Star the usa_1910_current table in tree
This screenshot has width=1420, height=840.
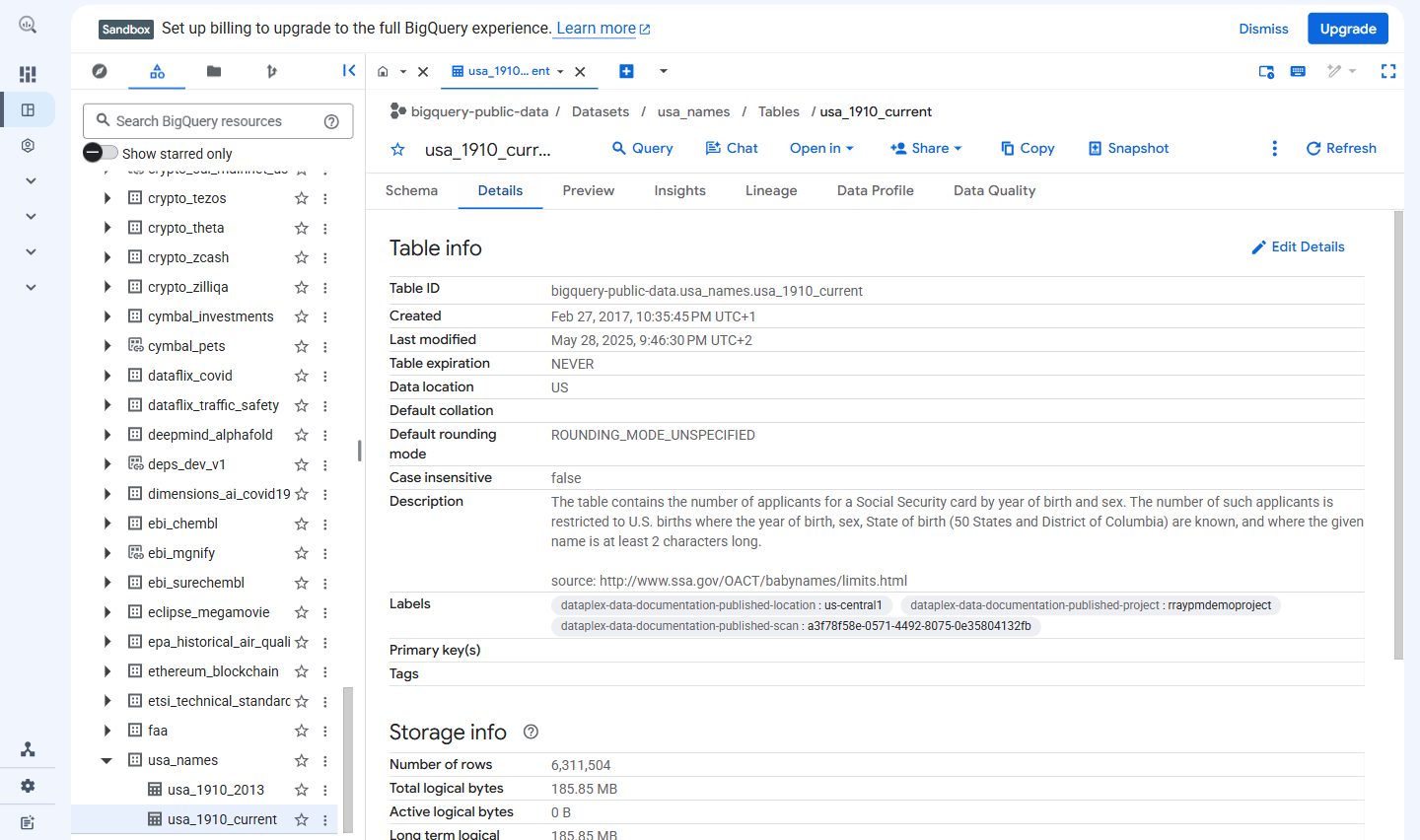[302, 819]
